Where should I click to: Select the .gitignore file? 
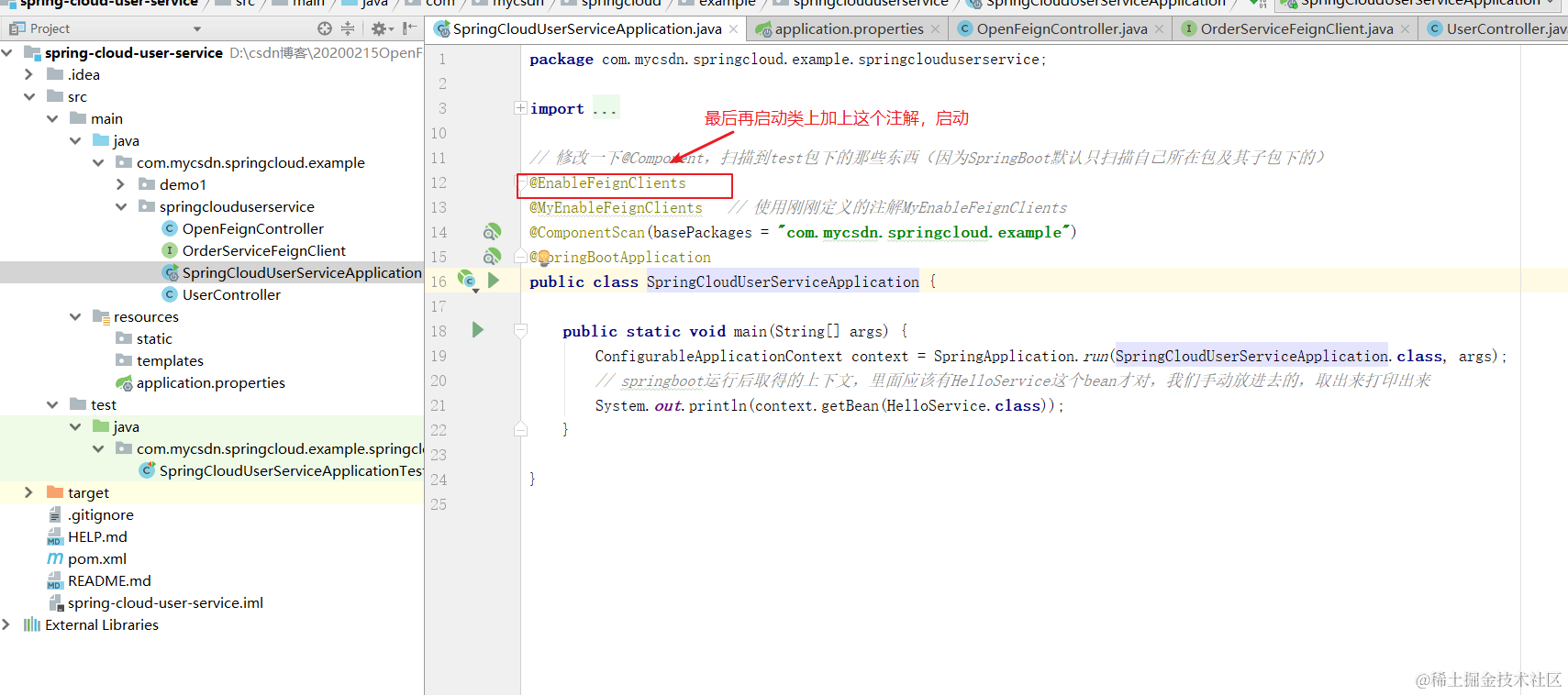100,514
